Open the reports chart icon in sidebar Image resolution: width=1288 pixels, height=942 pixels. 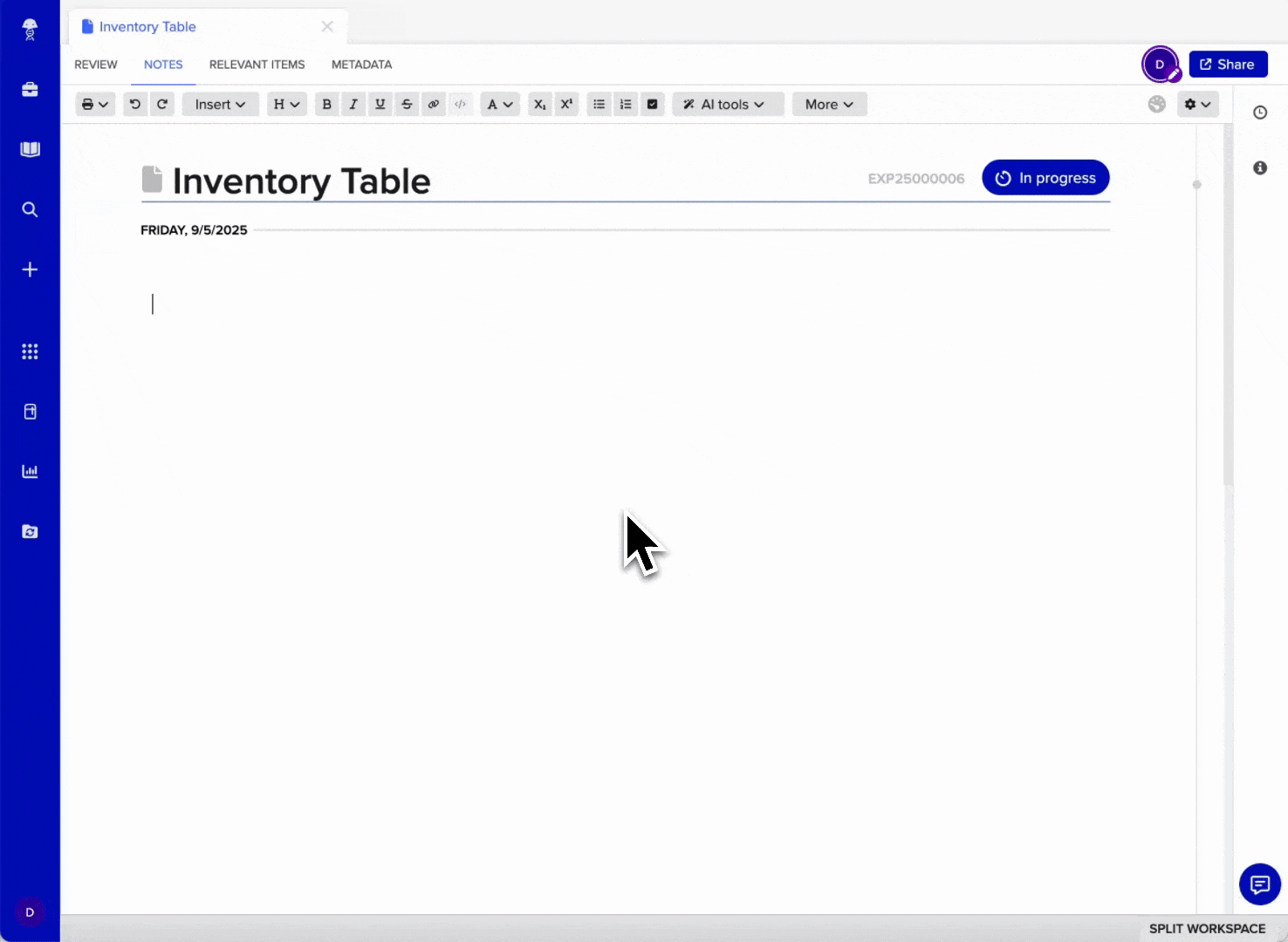coord(30,471)
